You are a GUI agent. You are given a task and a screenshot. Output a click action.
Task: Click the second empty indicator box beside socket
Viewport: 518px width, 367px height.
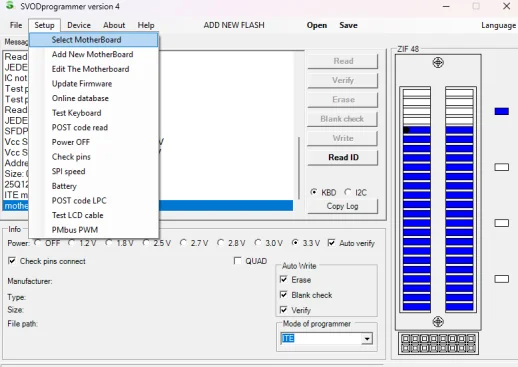501,223
